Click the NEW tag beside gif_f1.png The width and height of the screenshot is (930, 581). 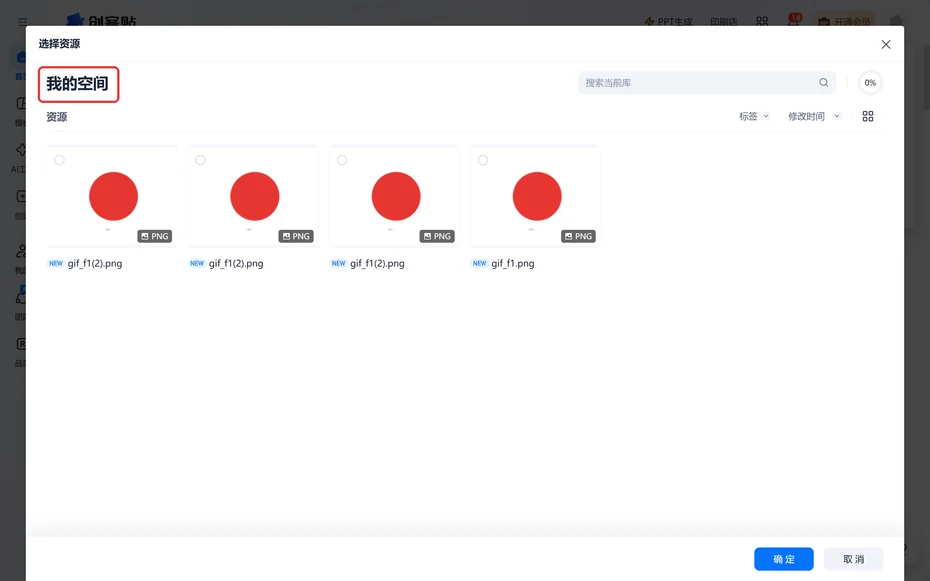pyautogui.click(x=479, y=263)
